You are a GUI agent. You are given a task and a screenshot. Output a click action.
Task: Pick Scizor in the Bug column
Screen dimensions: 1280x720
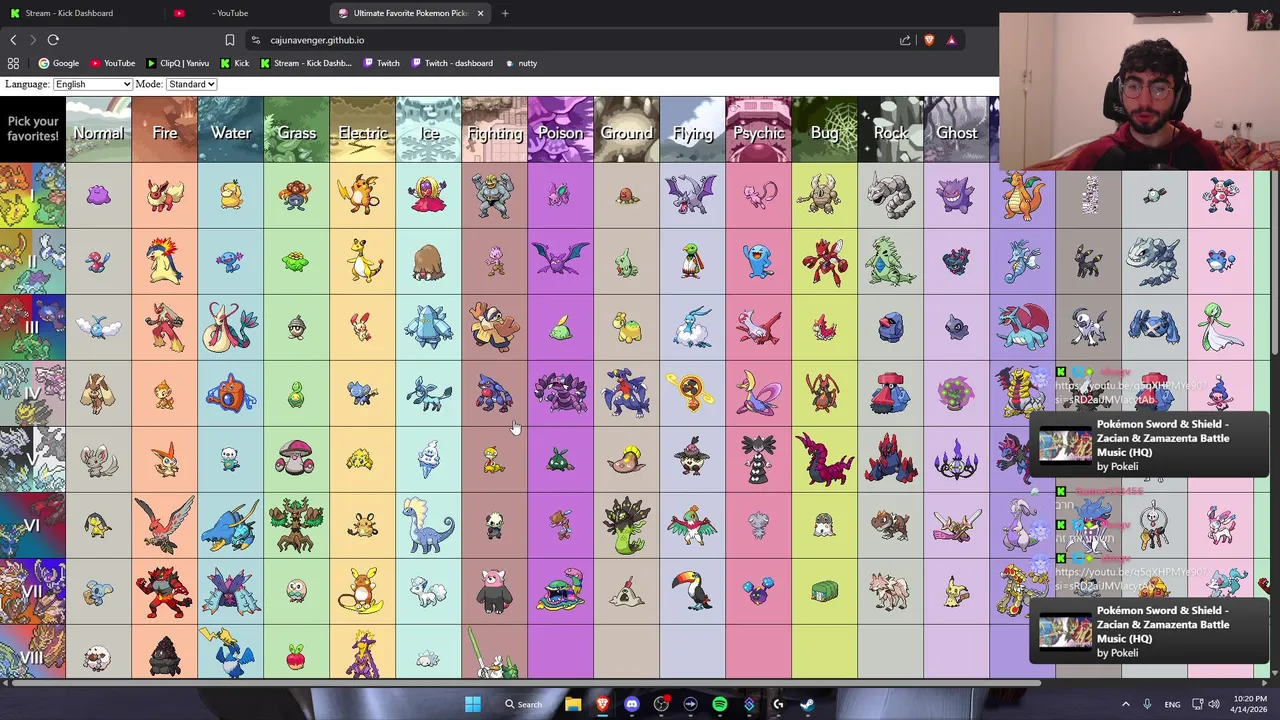tap(825, 262)
